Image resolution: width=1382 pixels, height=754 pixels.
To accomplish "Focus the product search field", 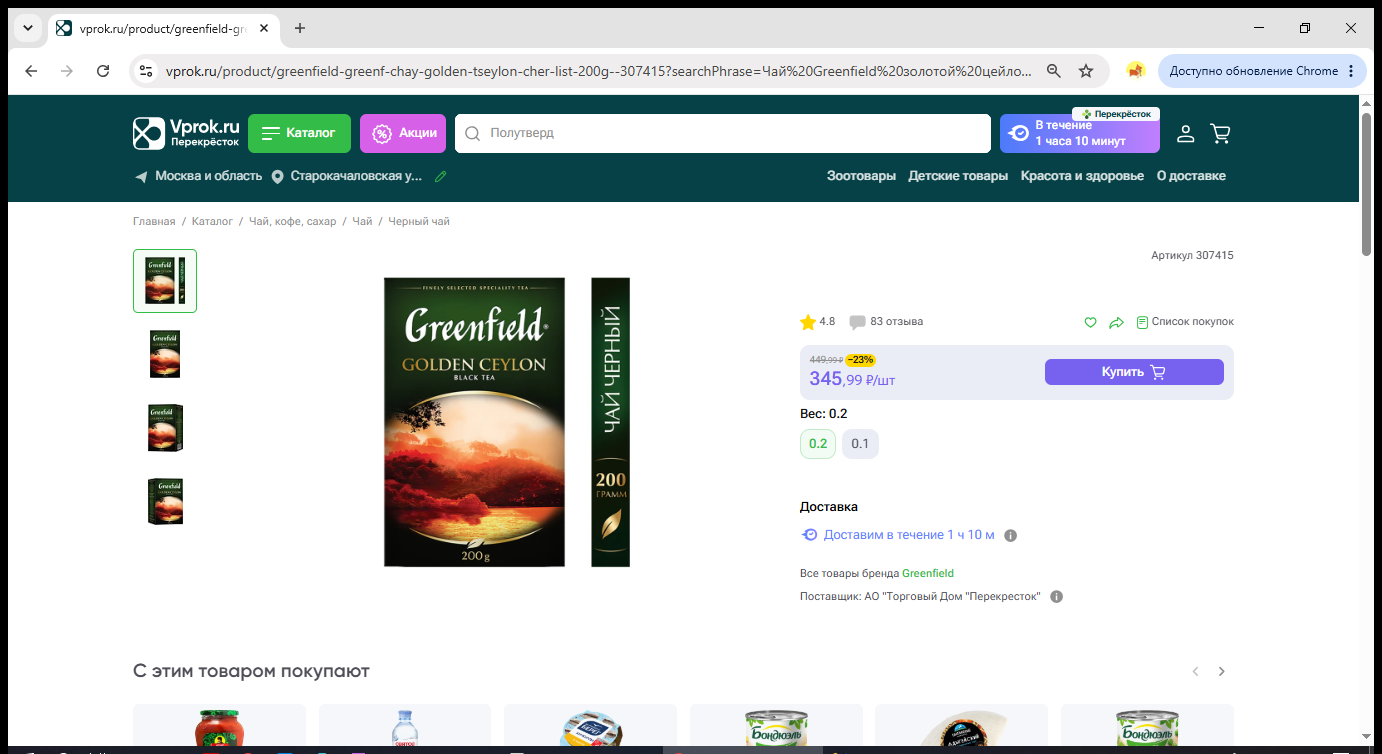I will tap(722, 133).
